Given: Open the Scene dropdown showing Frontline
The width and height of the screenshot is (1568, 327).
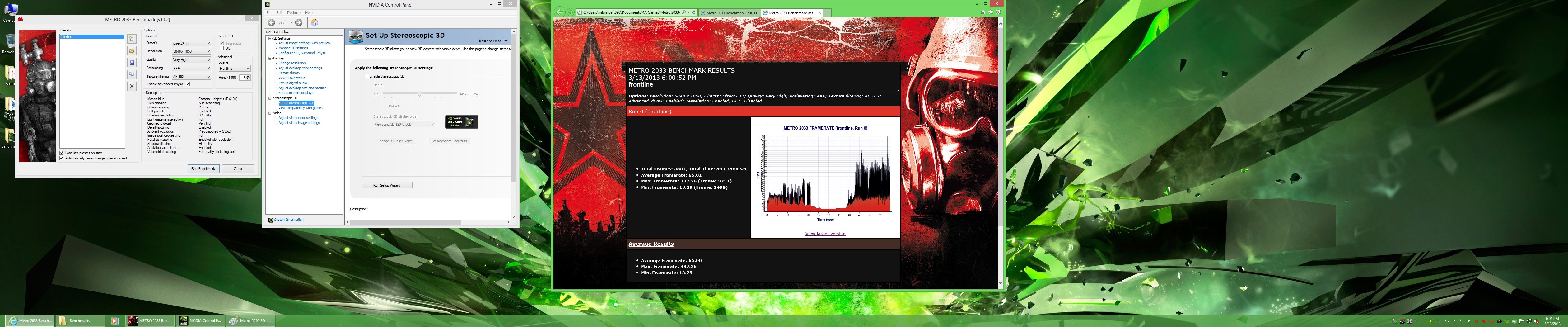Looking at the screenshot, I should coord(234,68).
